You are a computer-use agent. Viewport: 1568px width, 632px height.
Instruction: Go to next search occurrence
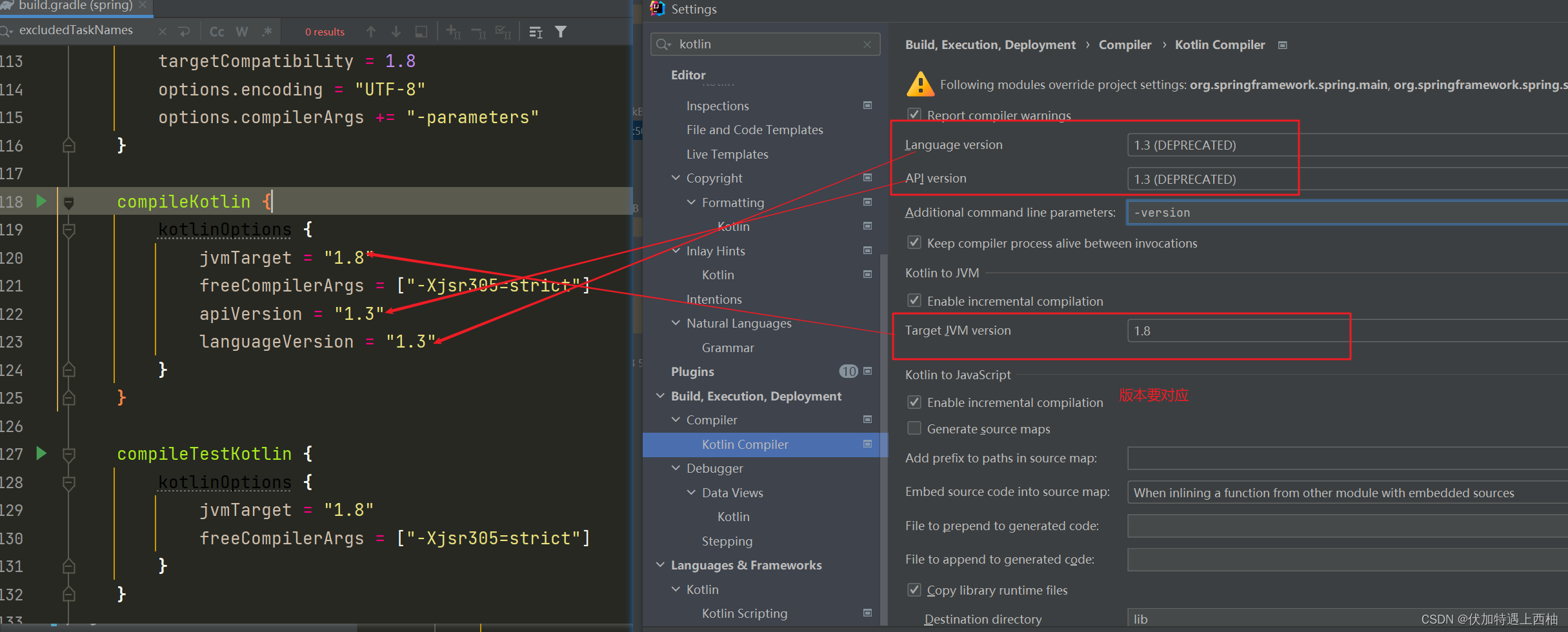tap(396, 32)
